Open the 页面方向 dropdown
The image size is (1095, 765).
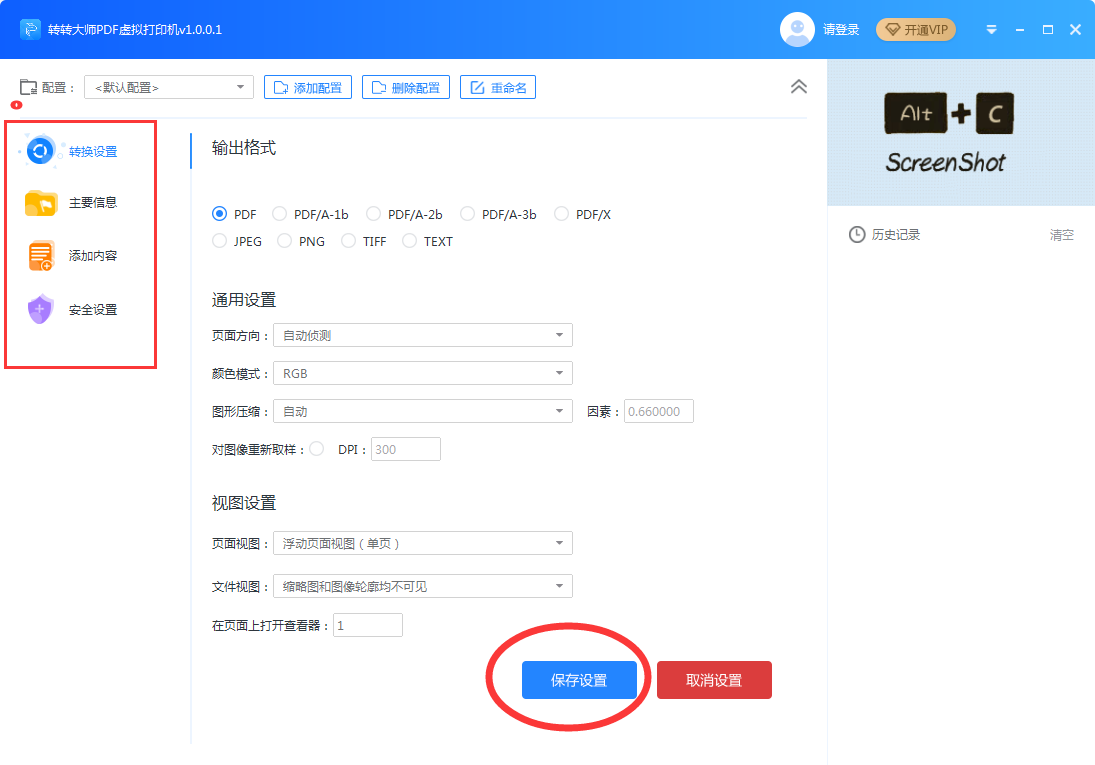422,335
